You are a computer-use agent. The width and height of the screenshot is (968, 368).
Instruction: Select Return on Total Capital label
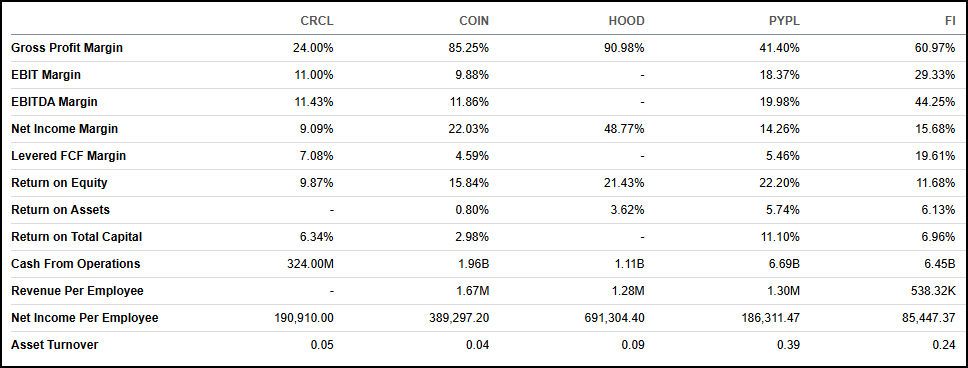tap(77, 237)
